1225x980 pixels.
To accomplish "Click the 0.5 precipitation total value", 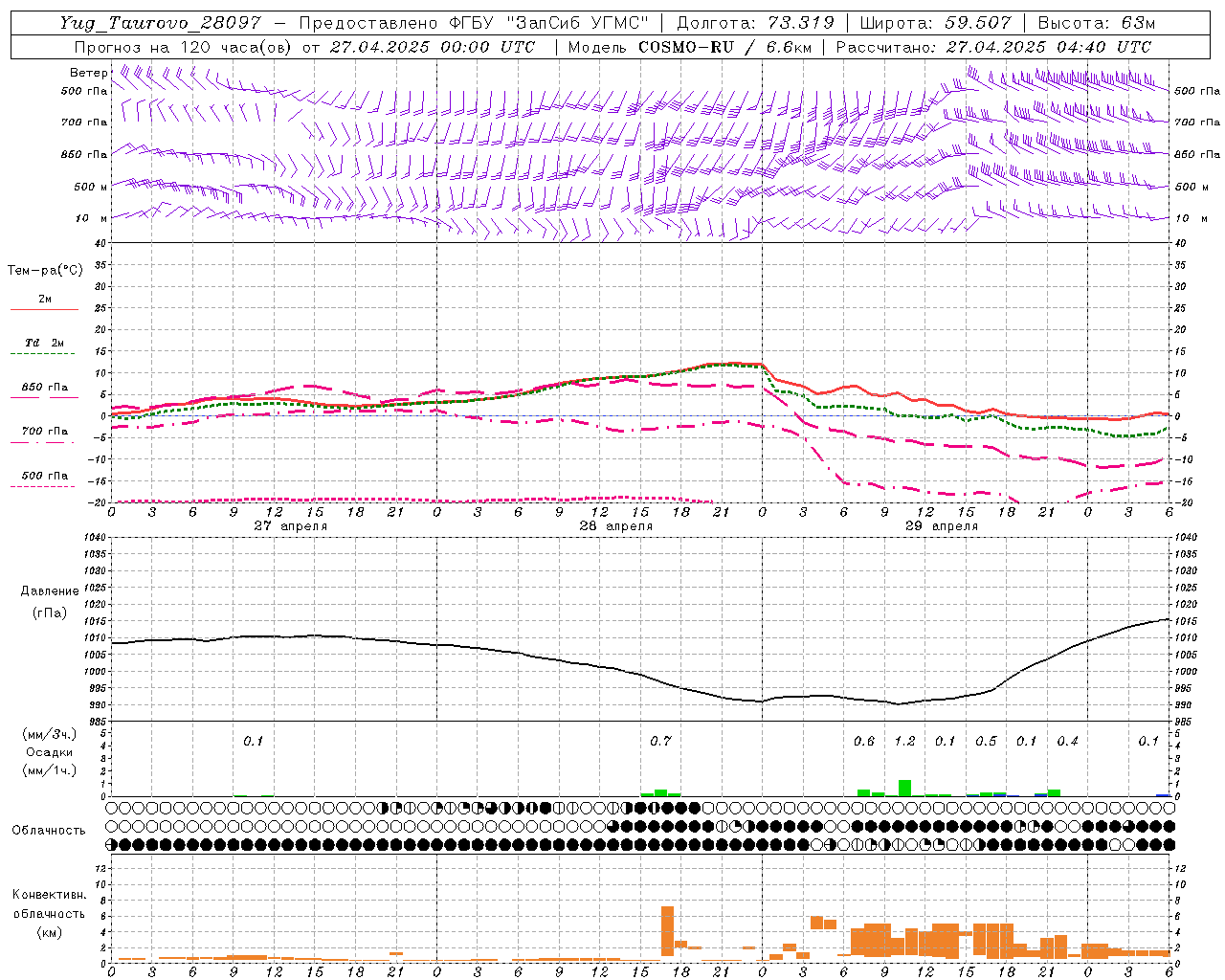I will pyautogui.click(x=986, y=742).
